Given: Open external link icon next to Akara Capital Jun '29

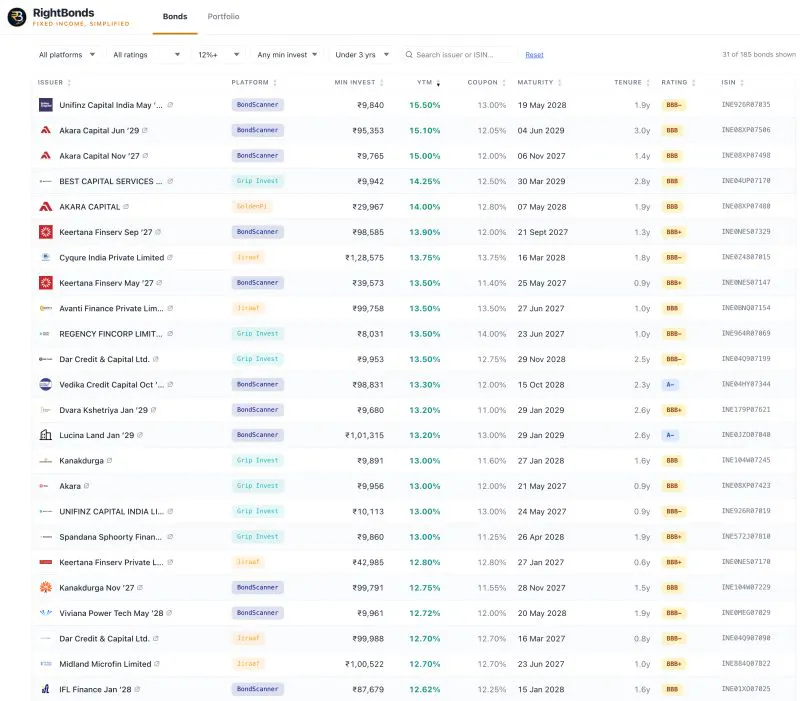Looking at the screenshot, I should (x=145, y=130).
